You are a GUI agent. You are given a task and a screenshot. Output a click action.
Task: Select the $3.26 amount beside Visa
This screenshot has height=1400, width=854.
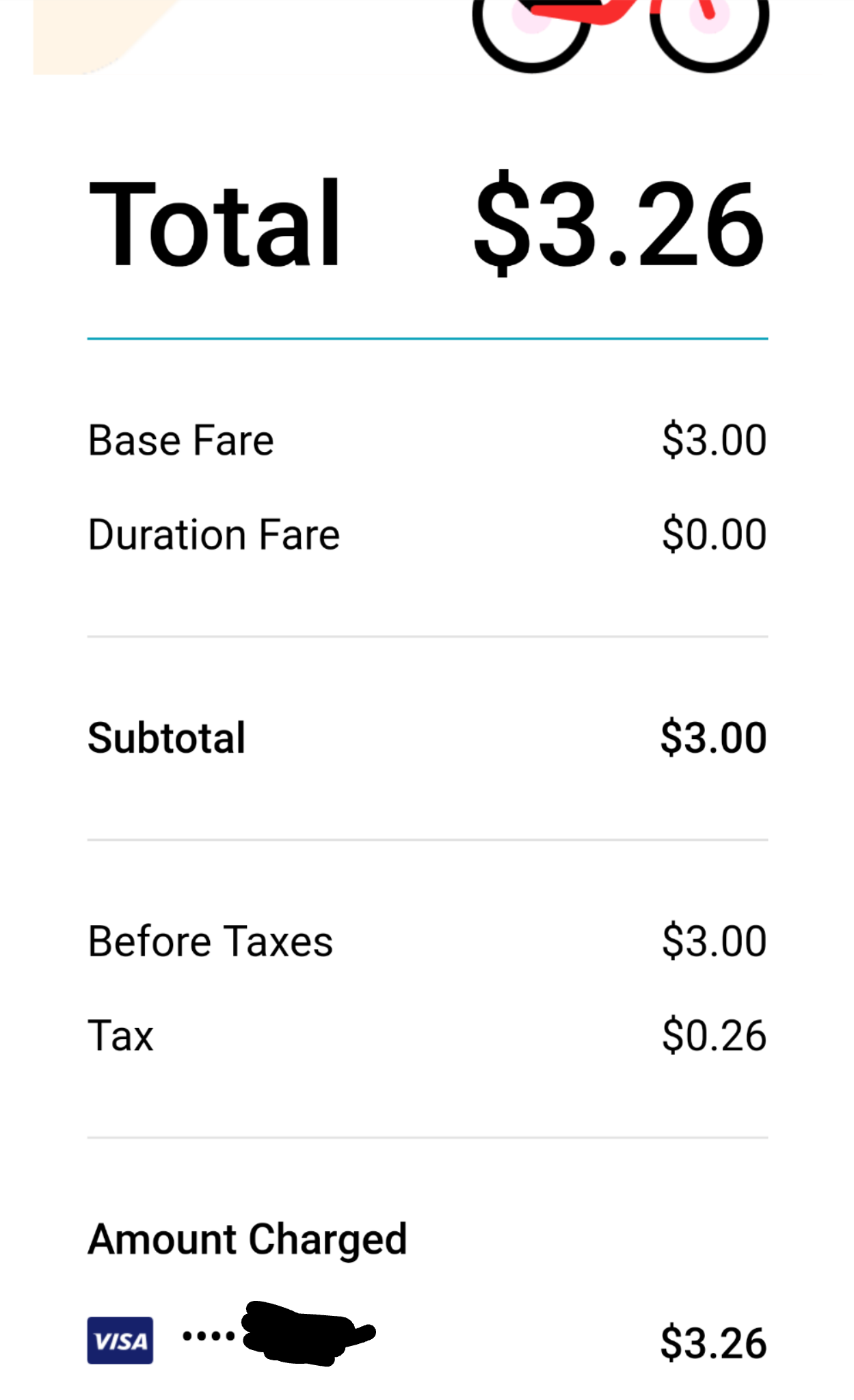713,1343
